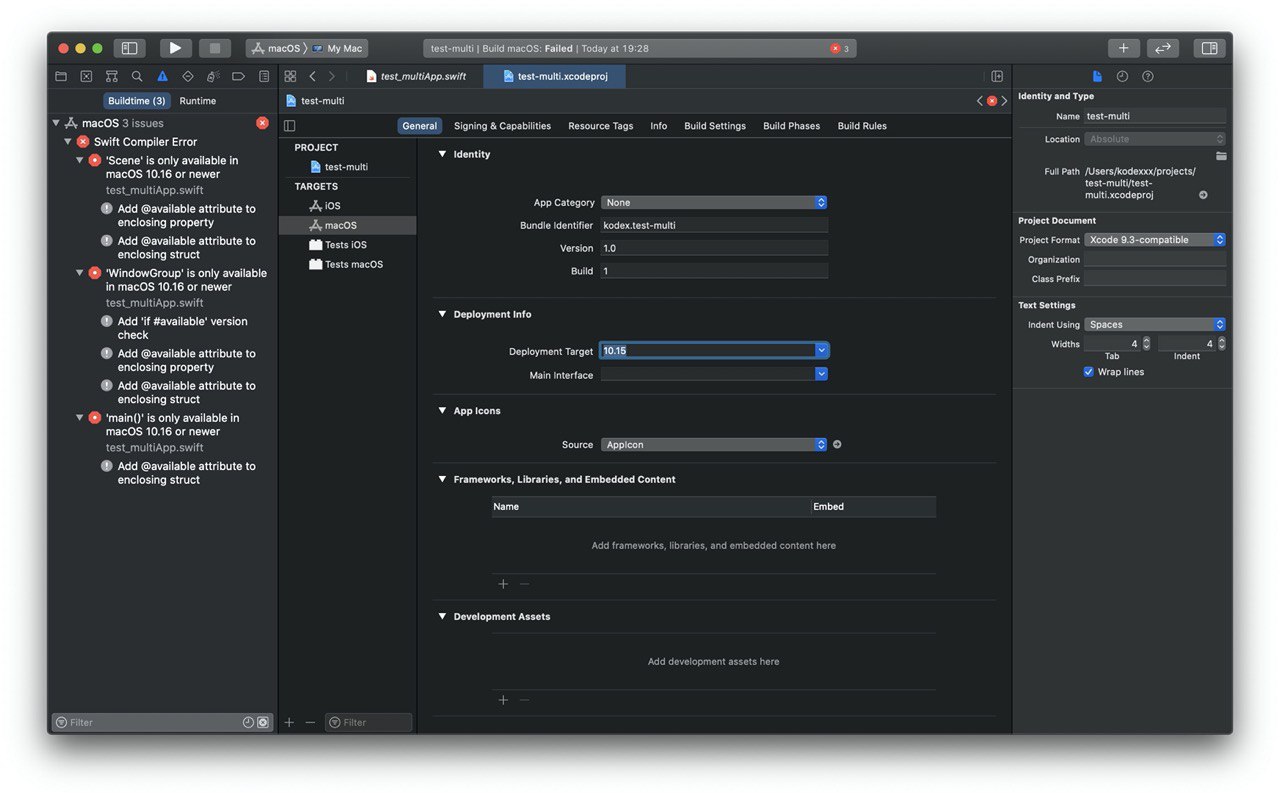Select the test-multi.xcodeproj tab

(x=557, y=76)
